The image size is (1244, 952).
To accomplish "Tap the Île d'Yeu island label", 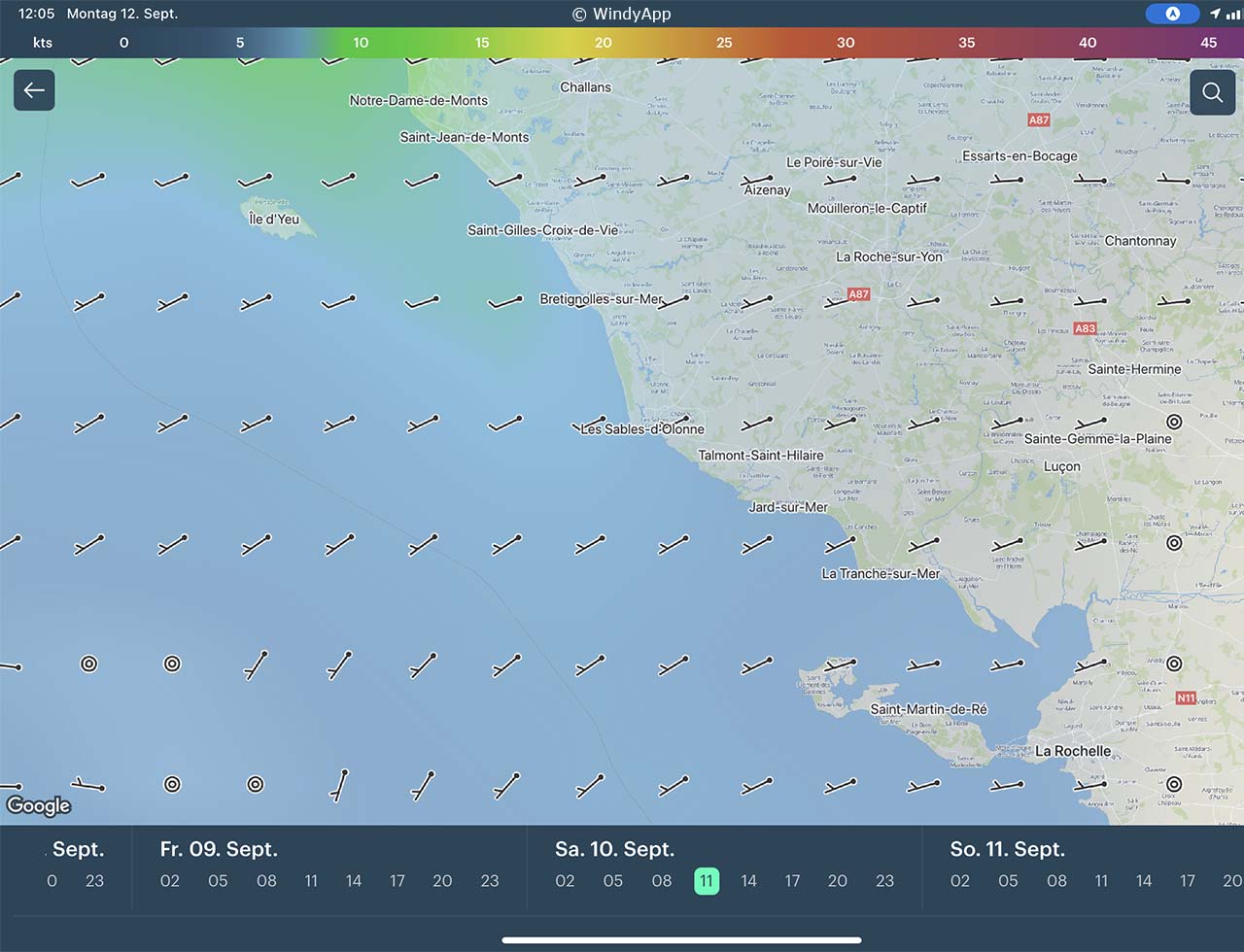I will pos(274,219).
